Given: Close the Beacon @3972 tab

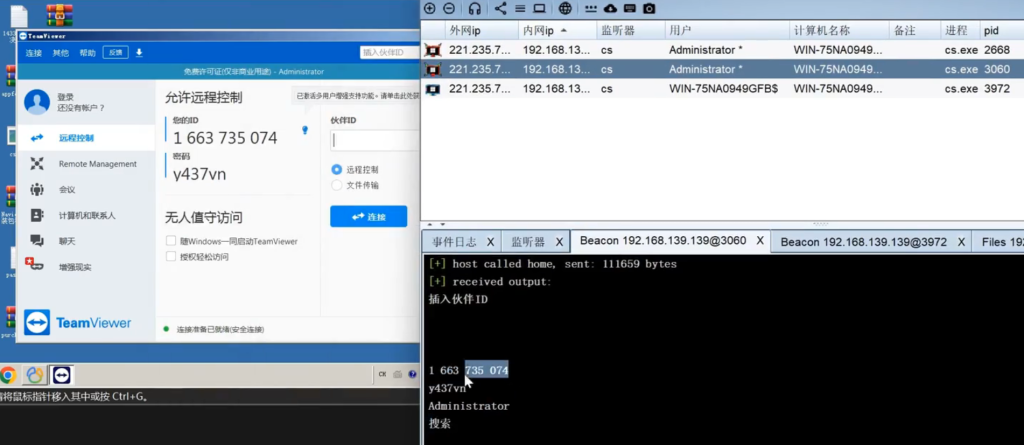Looking at the screenshot, I should [x=961, y=242].
